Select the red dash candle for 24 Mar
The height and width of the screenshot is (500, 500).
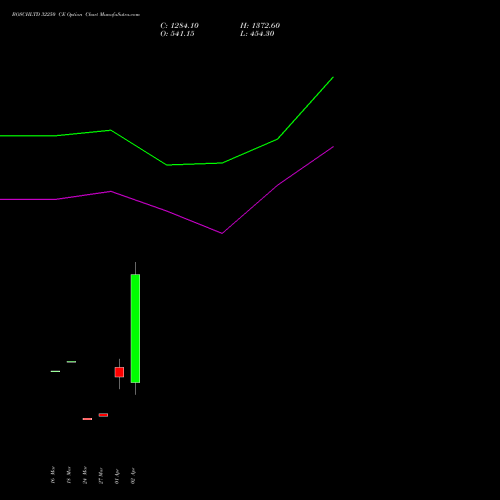pos(87,419)
